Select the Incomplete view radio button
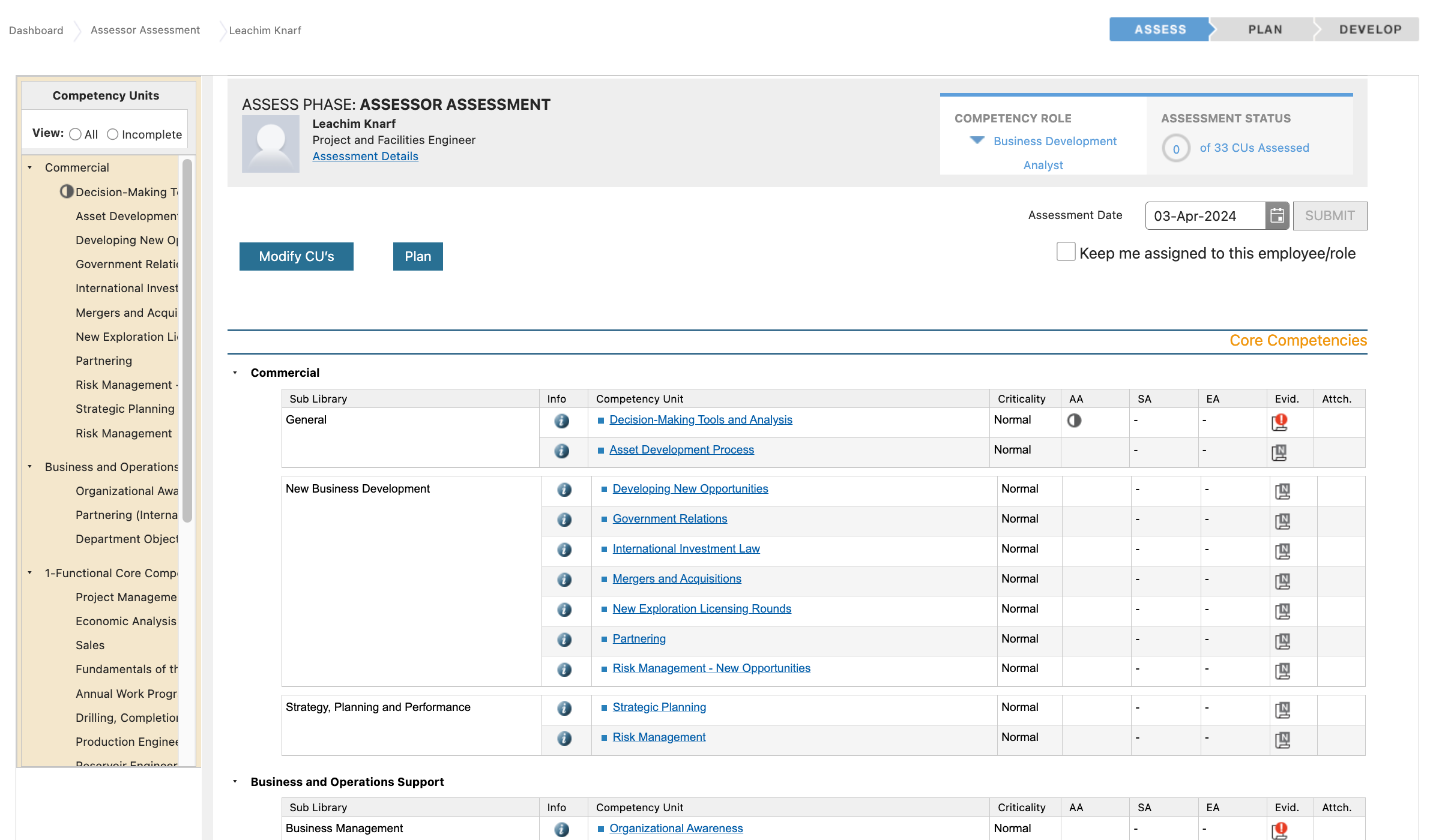 tap(113, 134)
